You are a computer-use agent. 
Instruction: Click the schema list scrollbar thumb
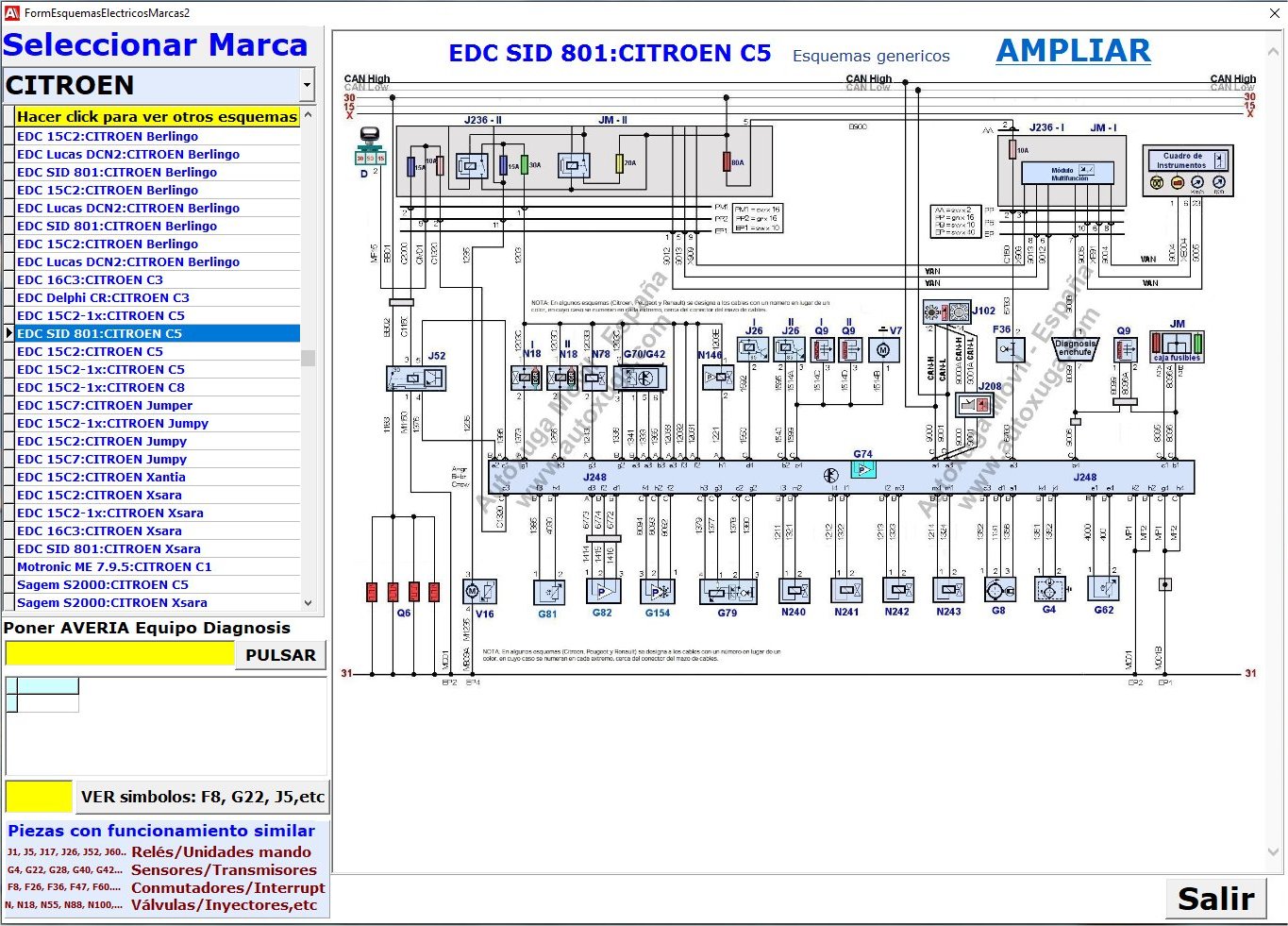tap(308, 358)
